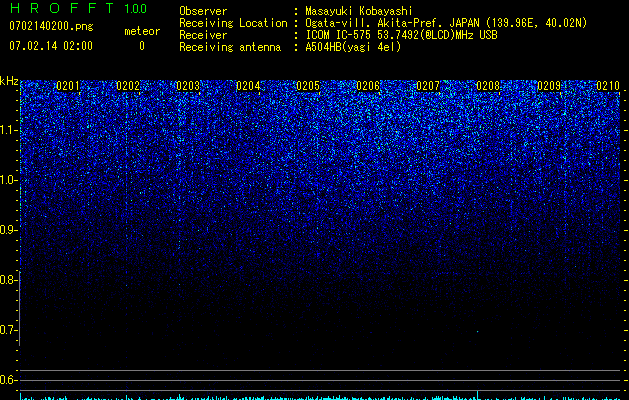The image size is (629, 400).
Task: Click the 1.1 kHz axis label
Action: pyautogui.click(x=9, y=130)
